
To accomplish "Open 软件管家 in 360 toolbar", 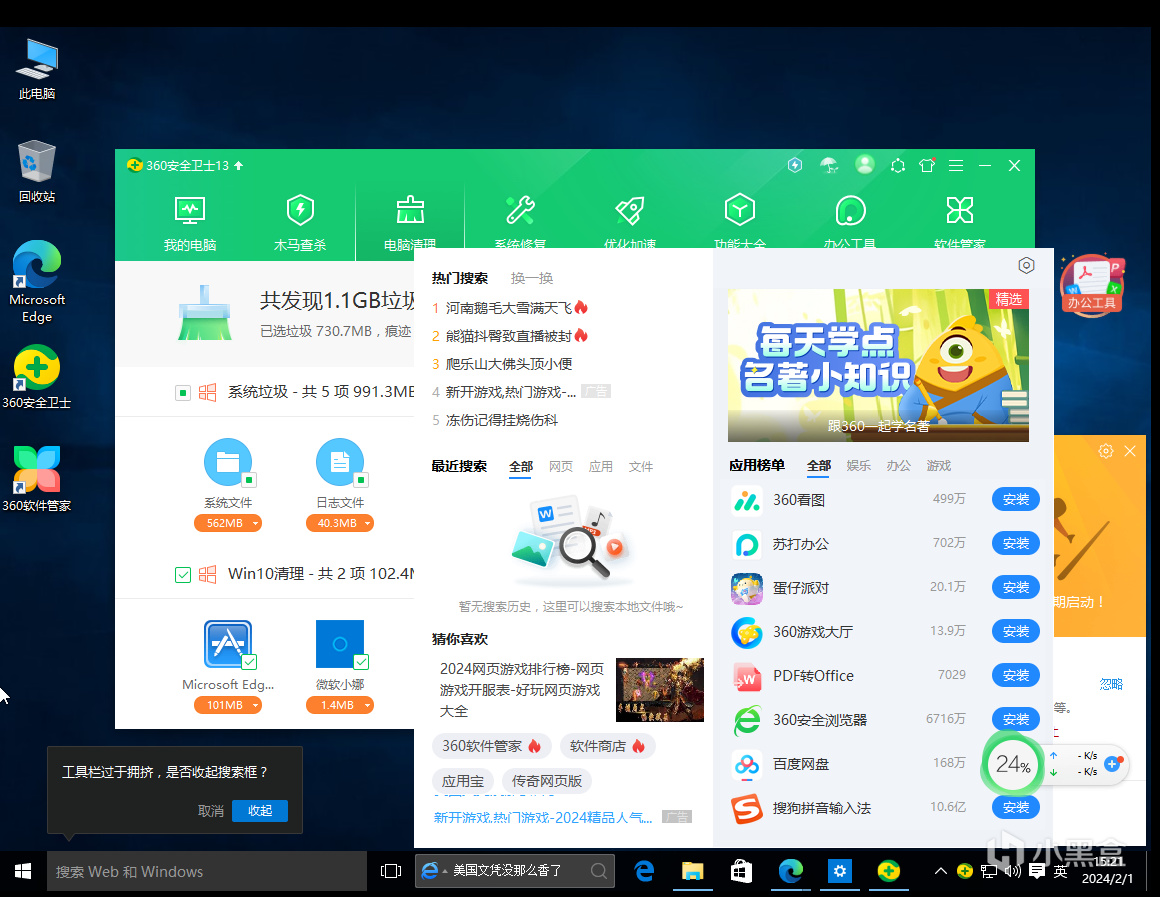I will coord(960,223).
